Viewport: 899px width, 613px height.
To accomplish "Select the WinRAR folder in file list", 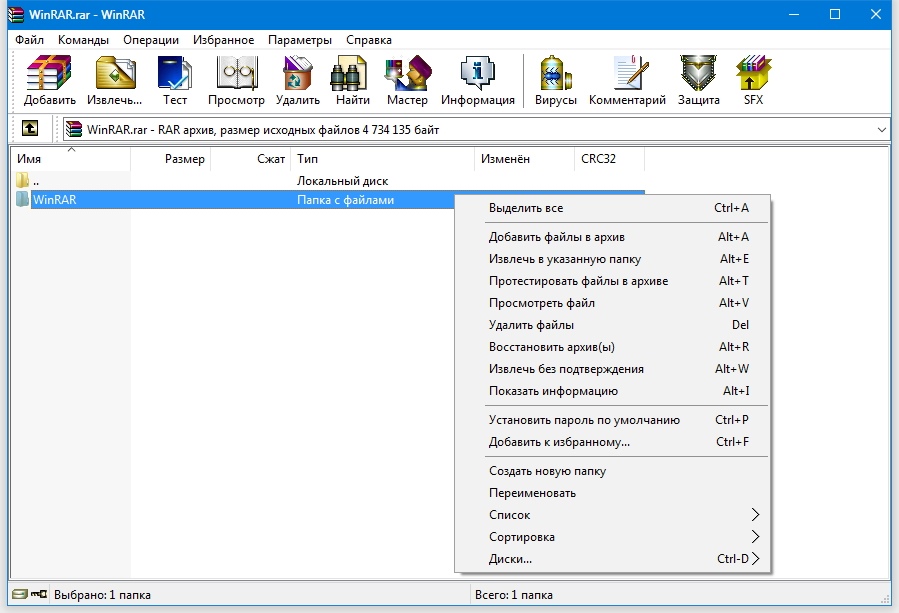I will 54,200.
